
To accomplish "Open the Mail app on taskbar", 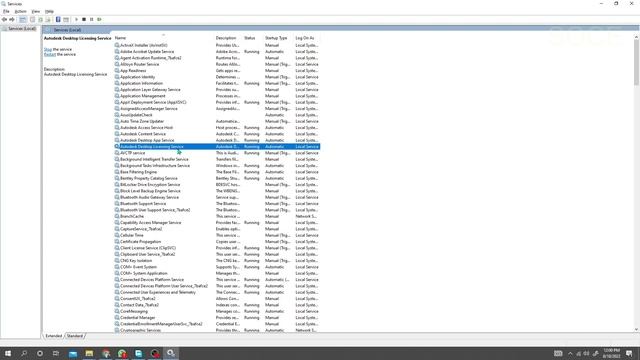I will [73, 353].
